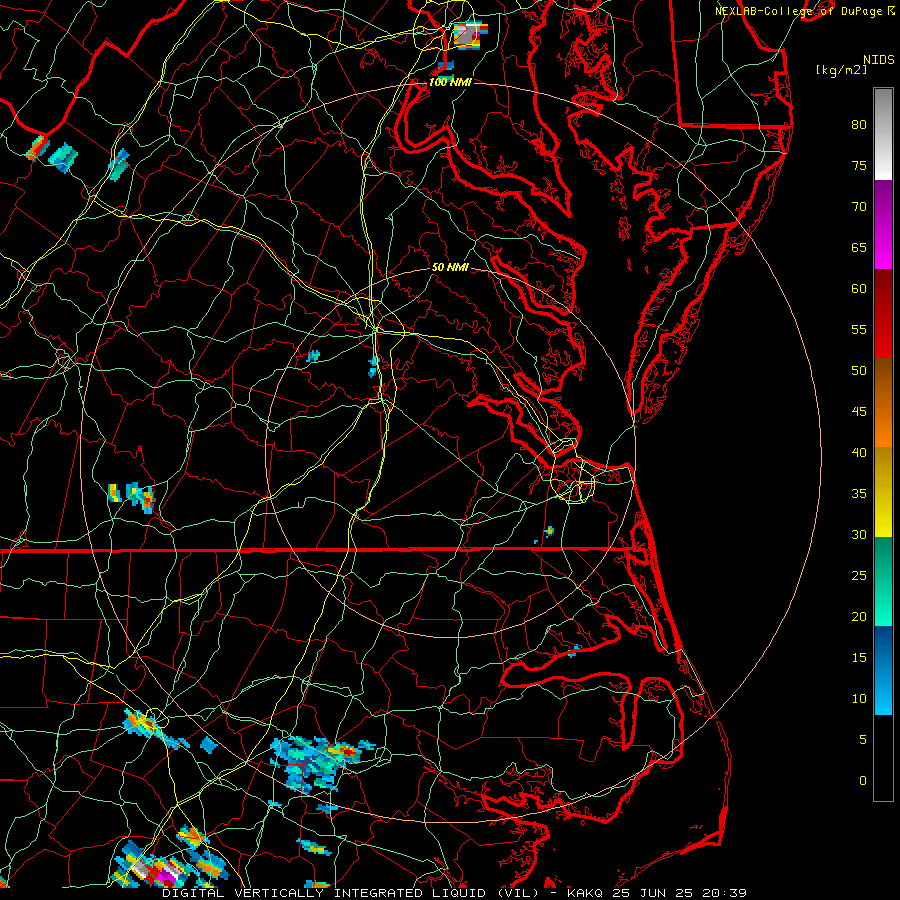Click the "80" scale label
The image size is (900, 900).
click(x=859, y=125)
